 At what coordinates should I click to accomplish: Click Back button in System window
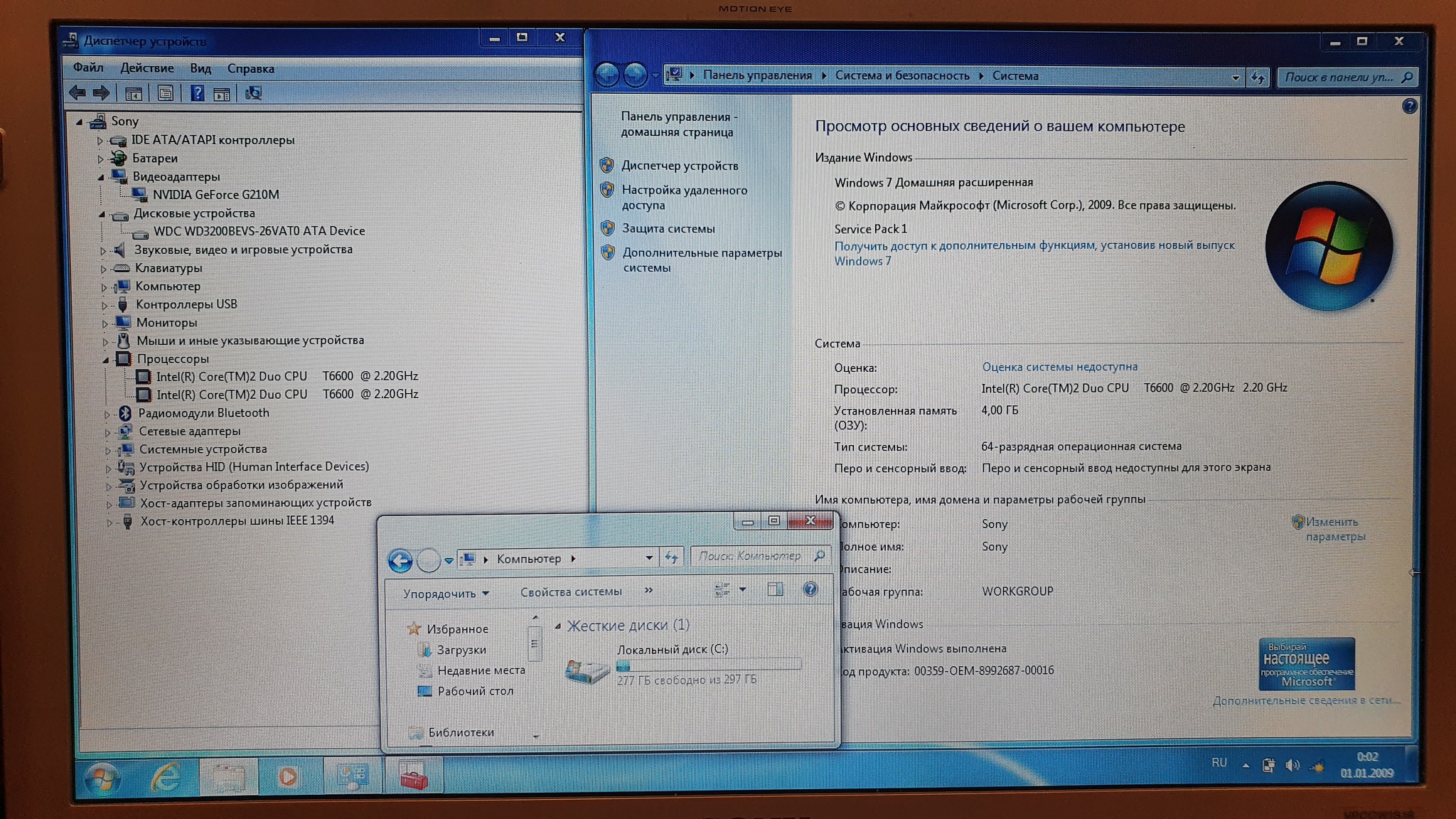pos(607,74)
